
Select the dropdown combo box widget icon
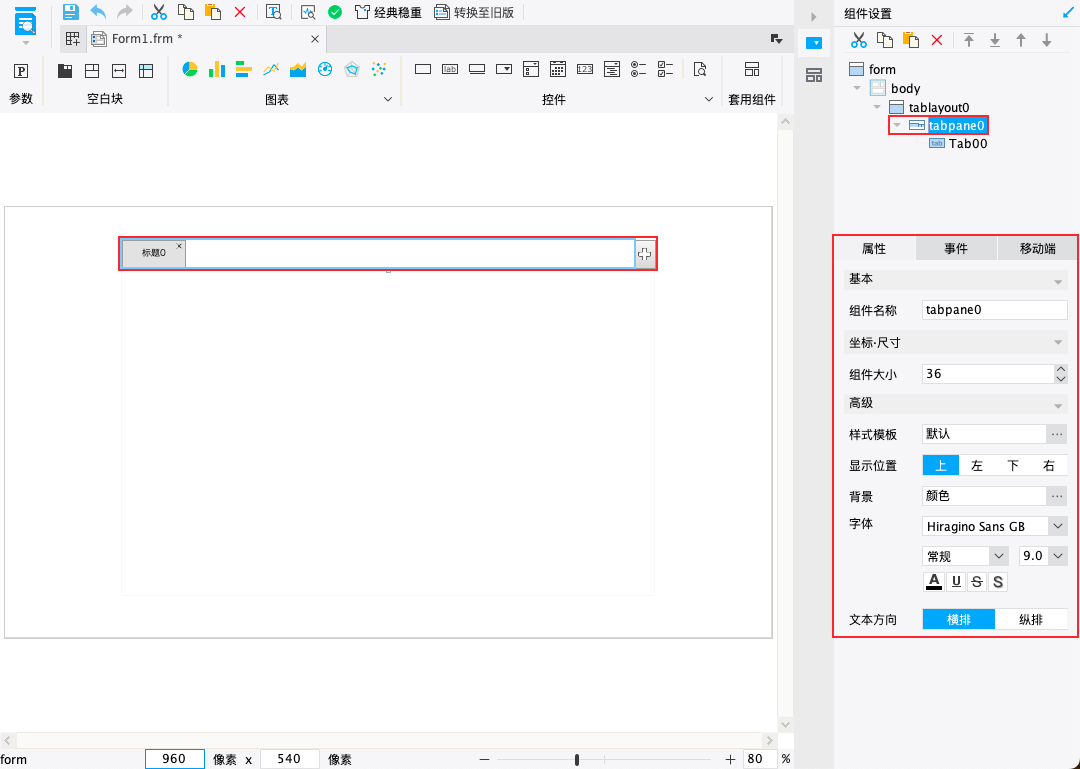point(504,69)
